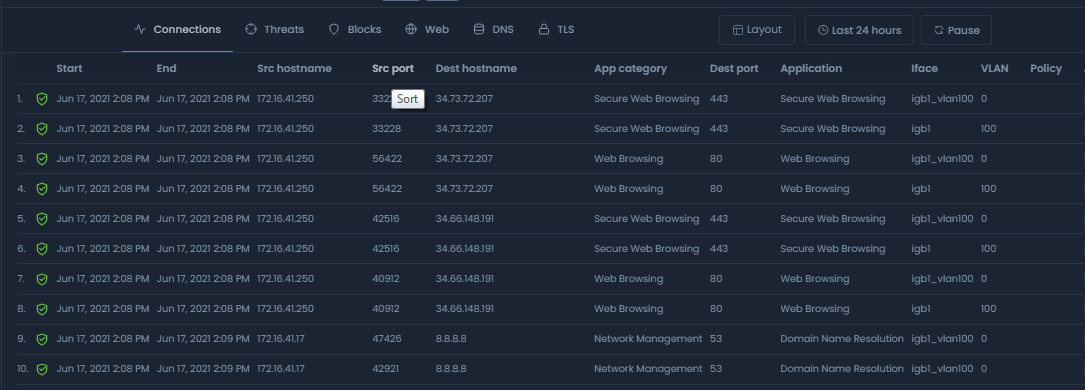This screenshot has width=1085, height=390.
Task: Select src hostname 172.16.41.17 in row 10
Action: click(x=281, y=369)
